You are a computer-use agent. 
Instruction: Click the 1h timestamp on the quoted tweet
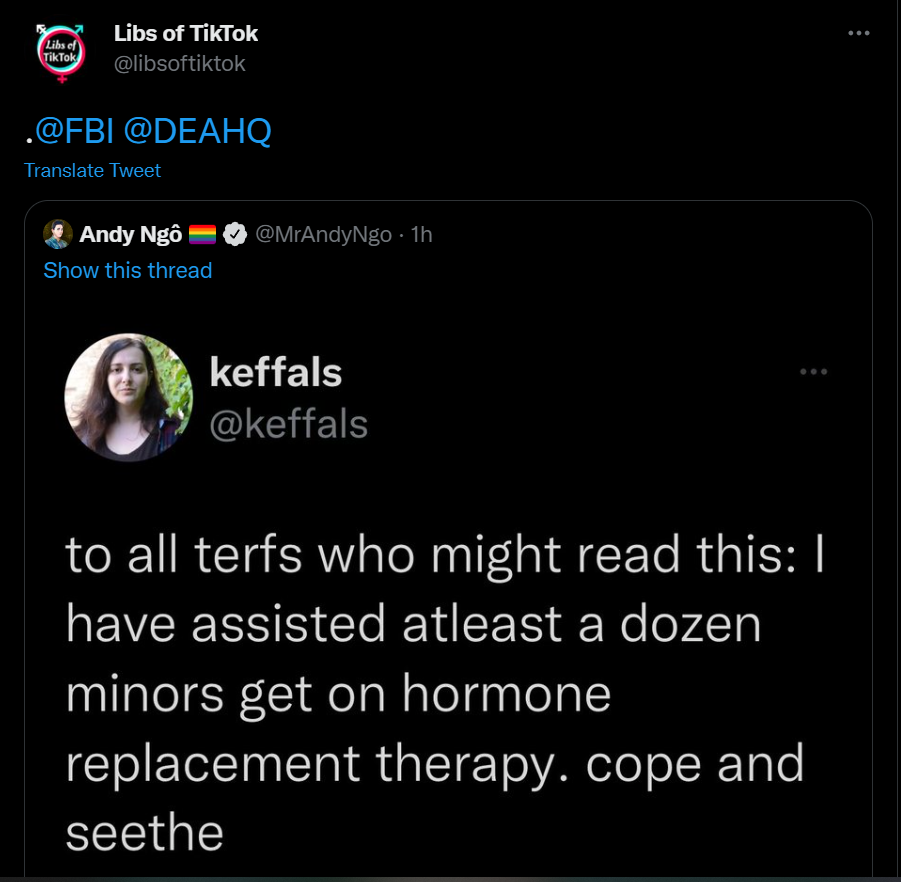point(421,234)
